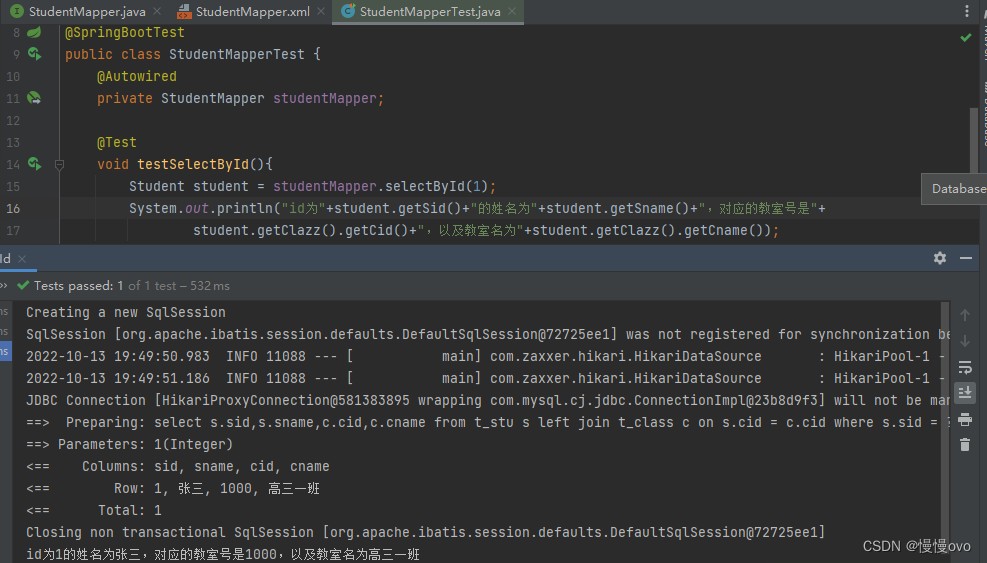Click the editor vertical scrollbar
The height and width of the screenshot is (563, 987).
point(974,142)
